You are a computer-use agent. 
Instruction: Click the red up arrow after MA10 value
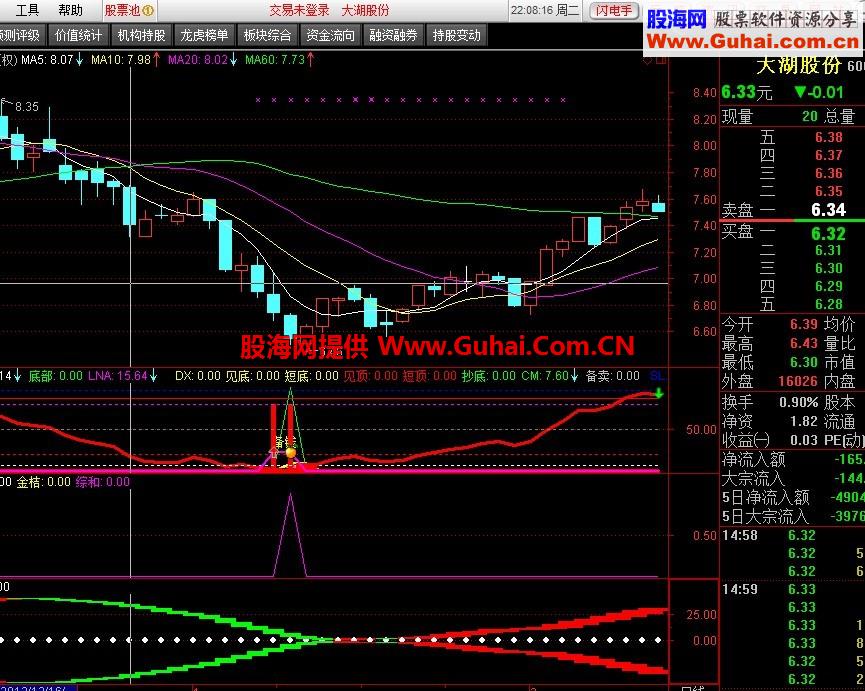pyautogui.click(x=157, y=60)
